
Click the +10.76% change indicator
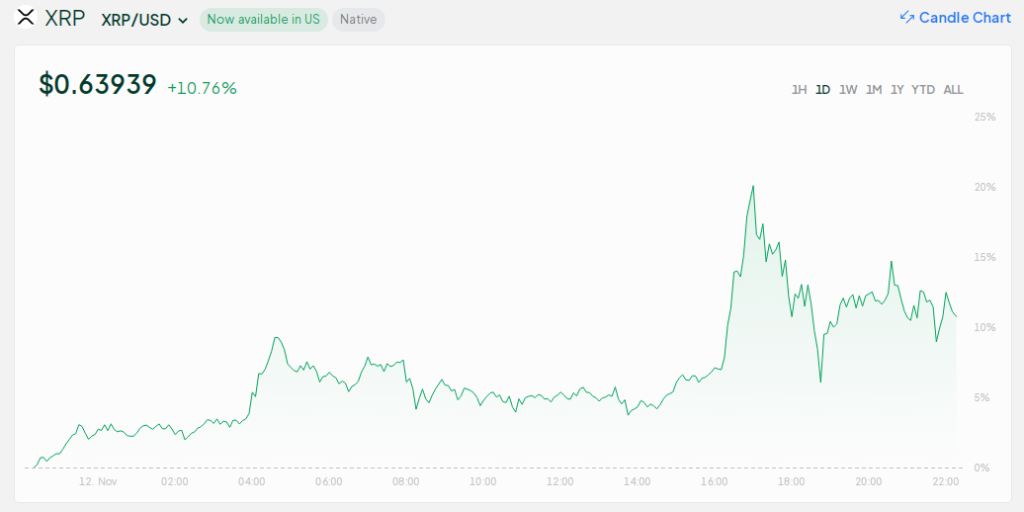[x=202, y=88]
